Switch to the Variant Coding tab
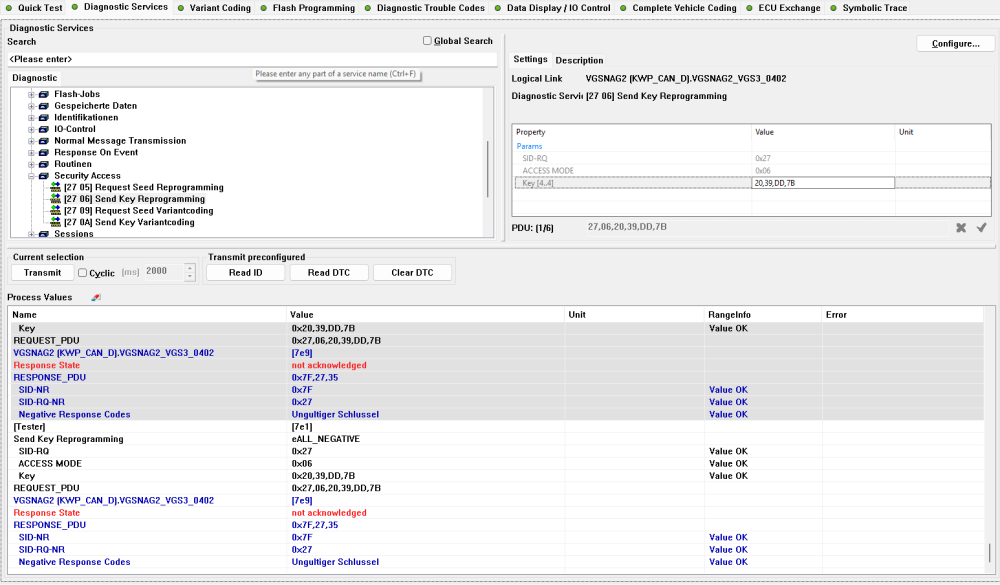This screenshot has height=585, width=1000. pos(214,8)
